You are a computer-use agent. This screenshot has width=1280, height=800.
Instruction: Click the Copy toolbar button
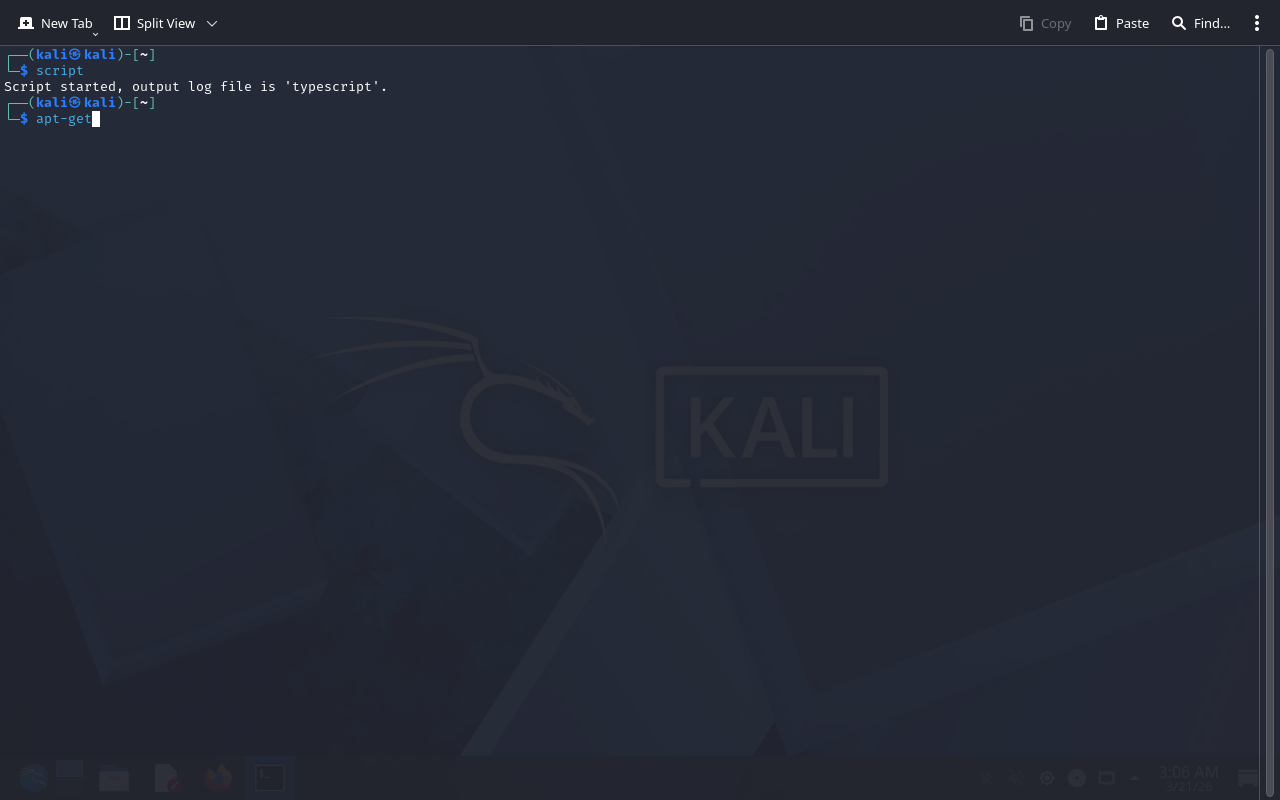[1045, 23]
